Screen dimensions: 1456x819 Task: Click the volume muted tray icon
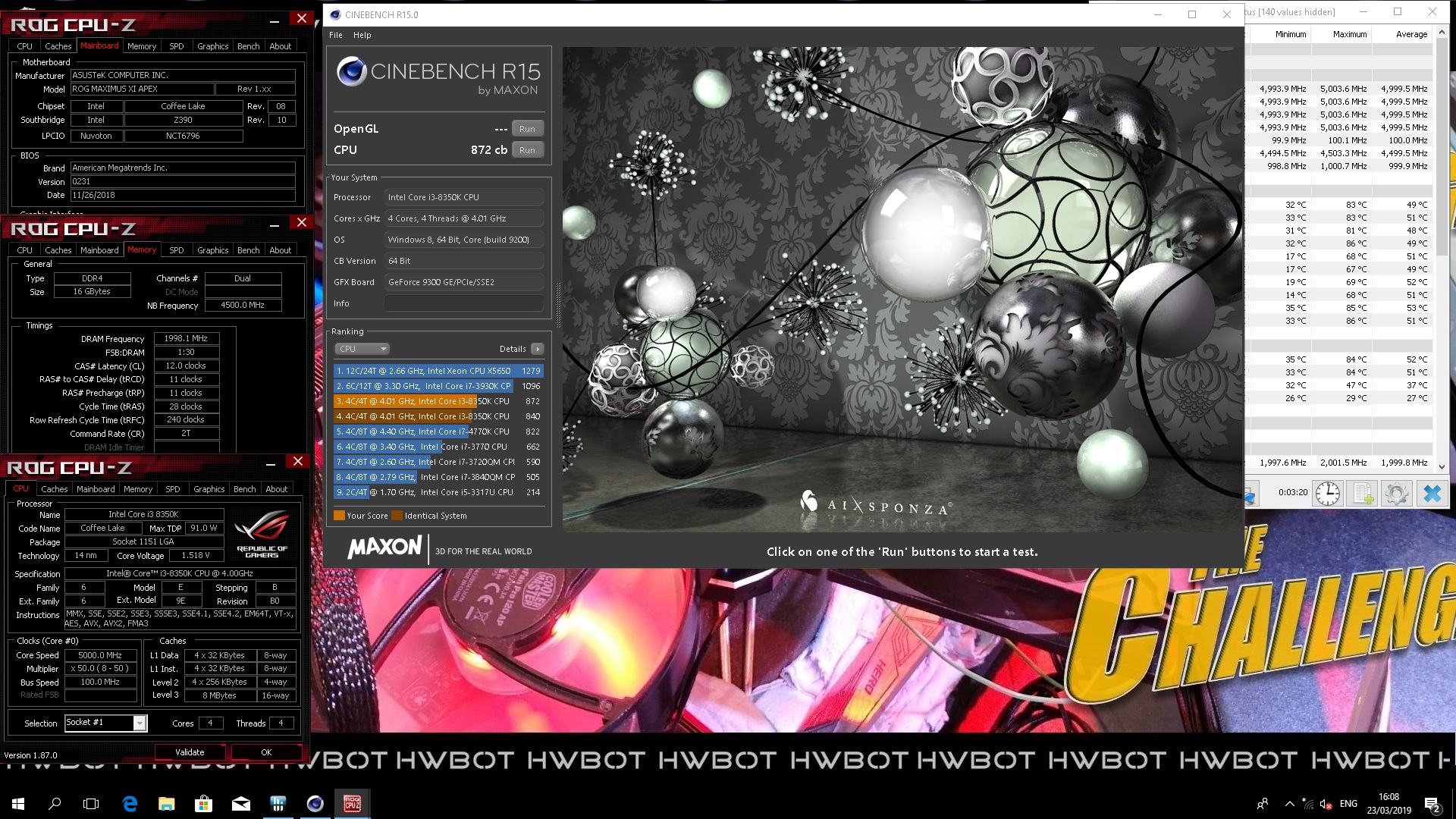coord(1326,804)
